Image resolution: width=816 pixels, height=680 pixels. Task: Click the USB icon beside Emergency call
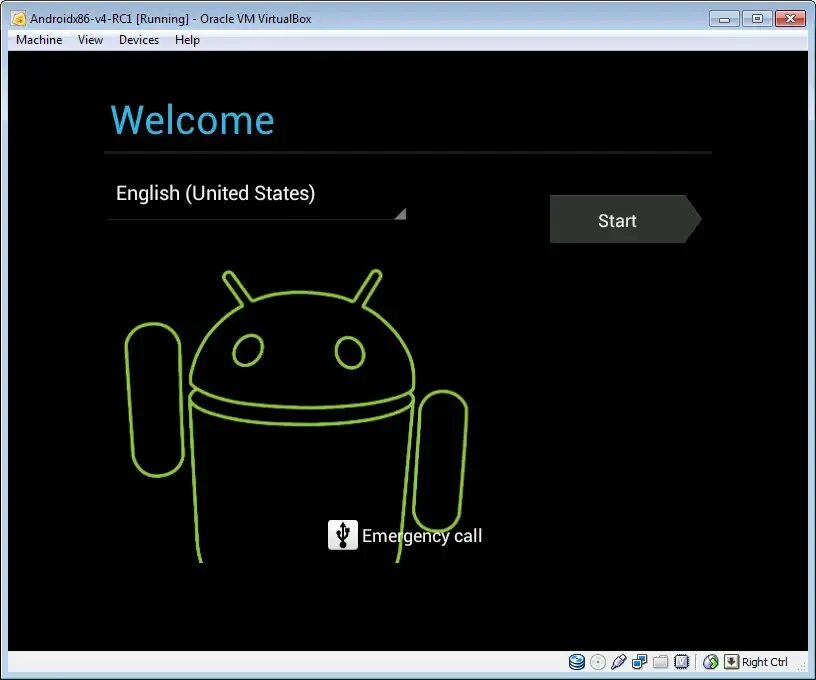click(342, 535)
